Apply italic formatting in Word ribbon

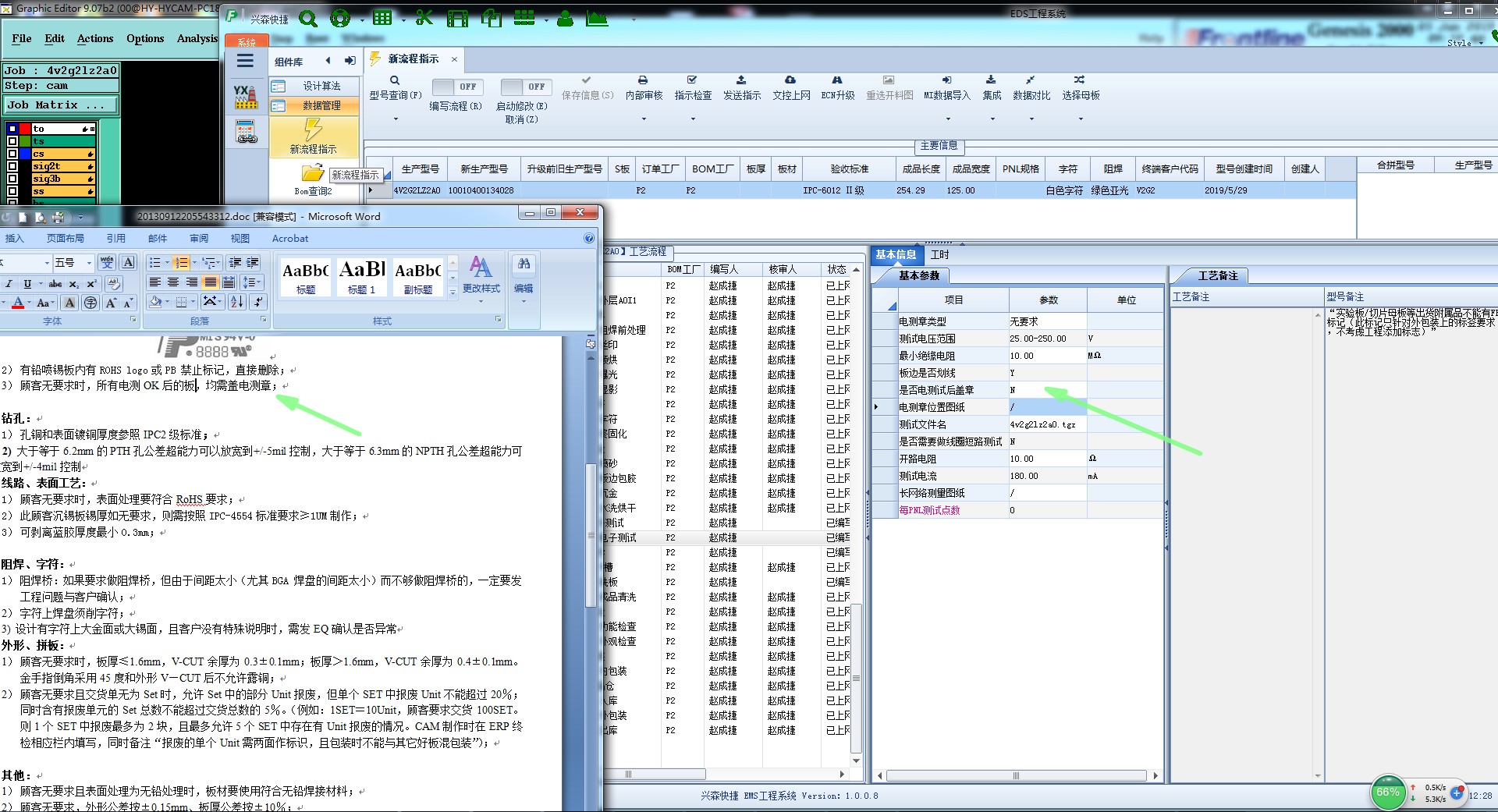point(9,284)
